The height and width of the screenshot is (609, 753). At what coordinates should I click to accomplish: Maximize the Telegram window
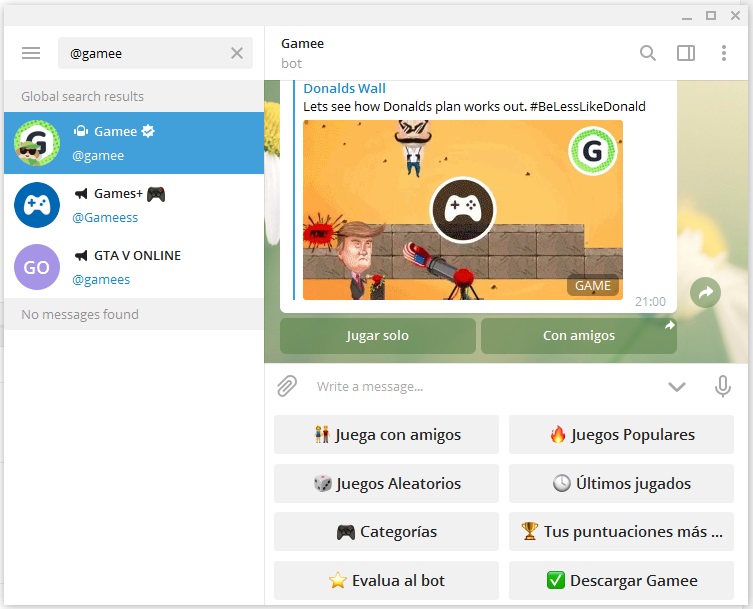[x=711, y=15]
